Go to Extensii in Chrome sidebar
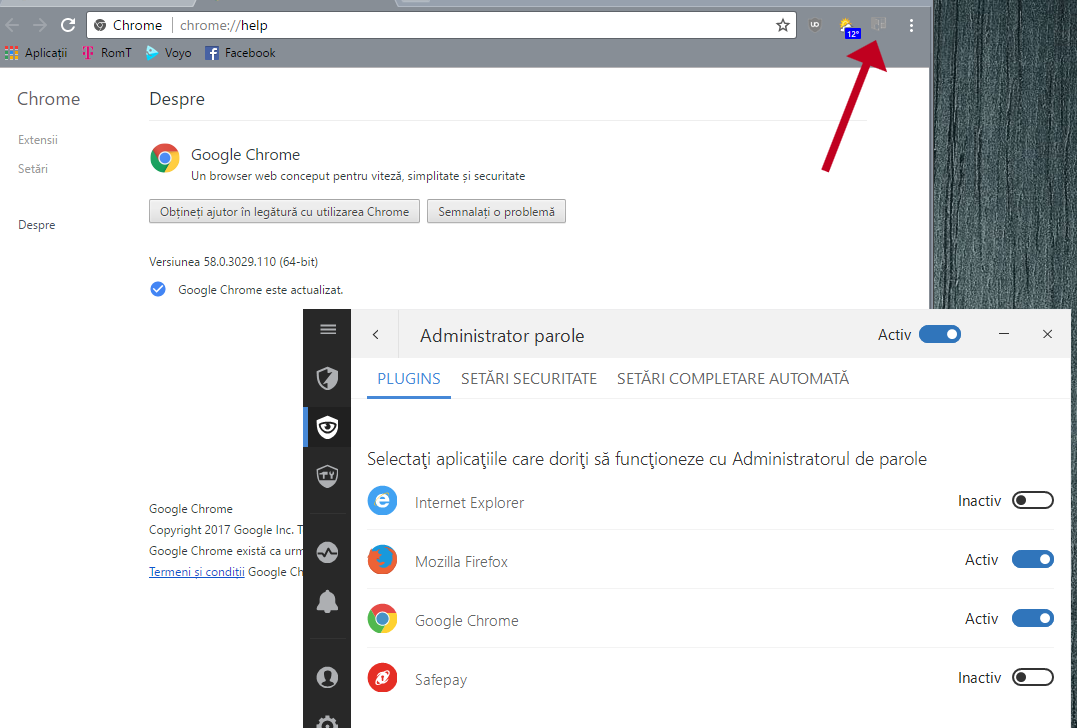 tap(38, 140)
